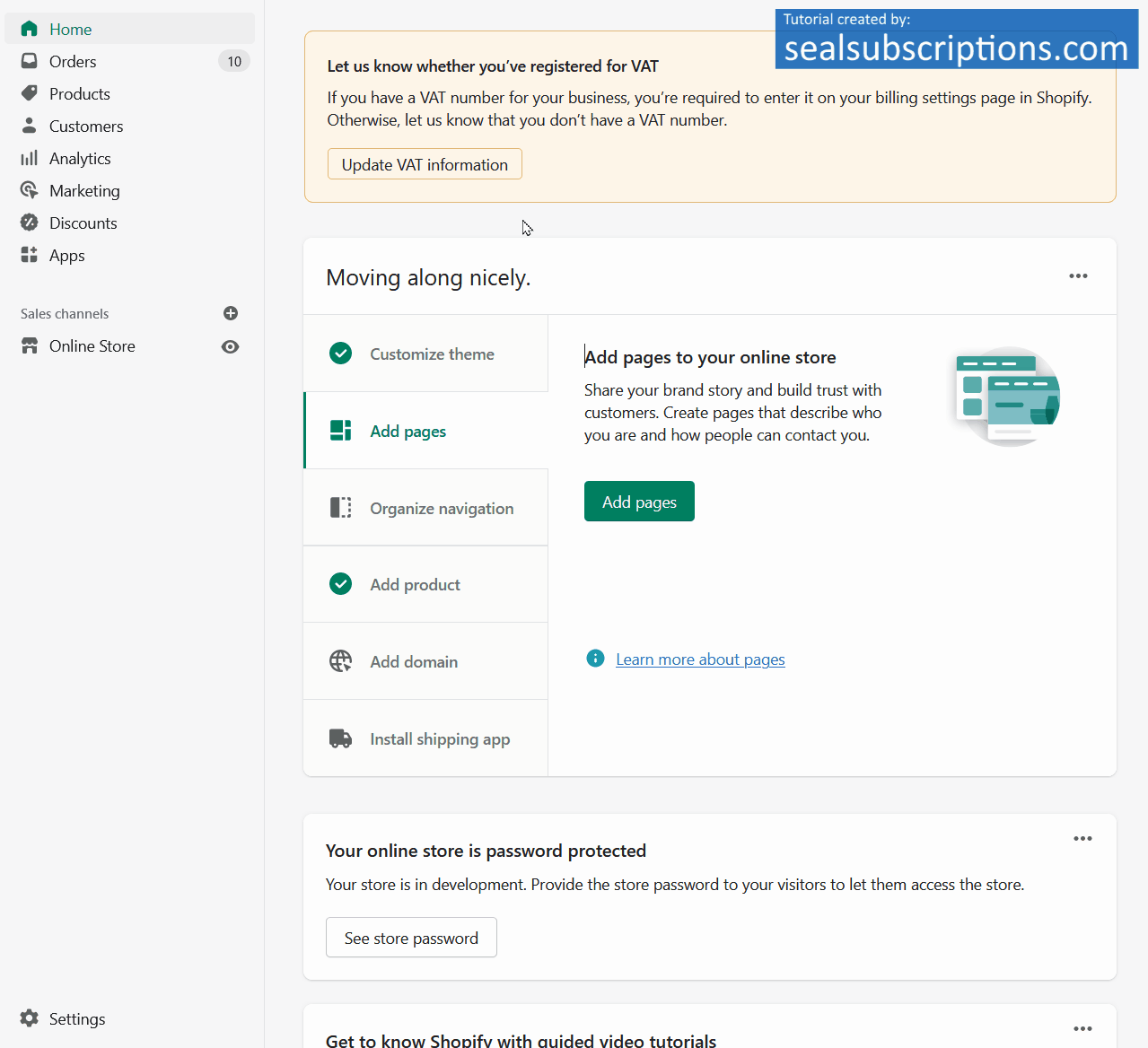
Task: Click the Analytics bar chart icon
Action: coord(30,158)
